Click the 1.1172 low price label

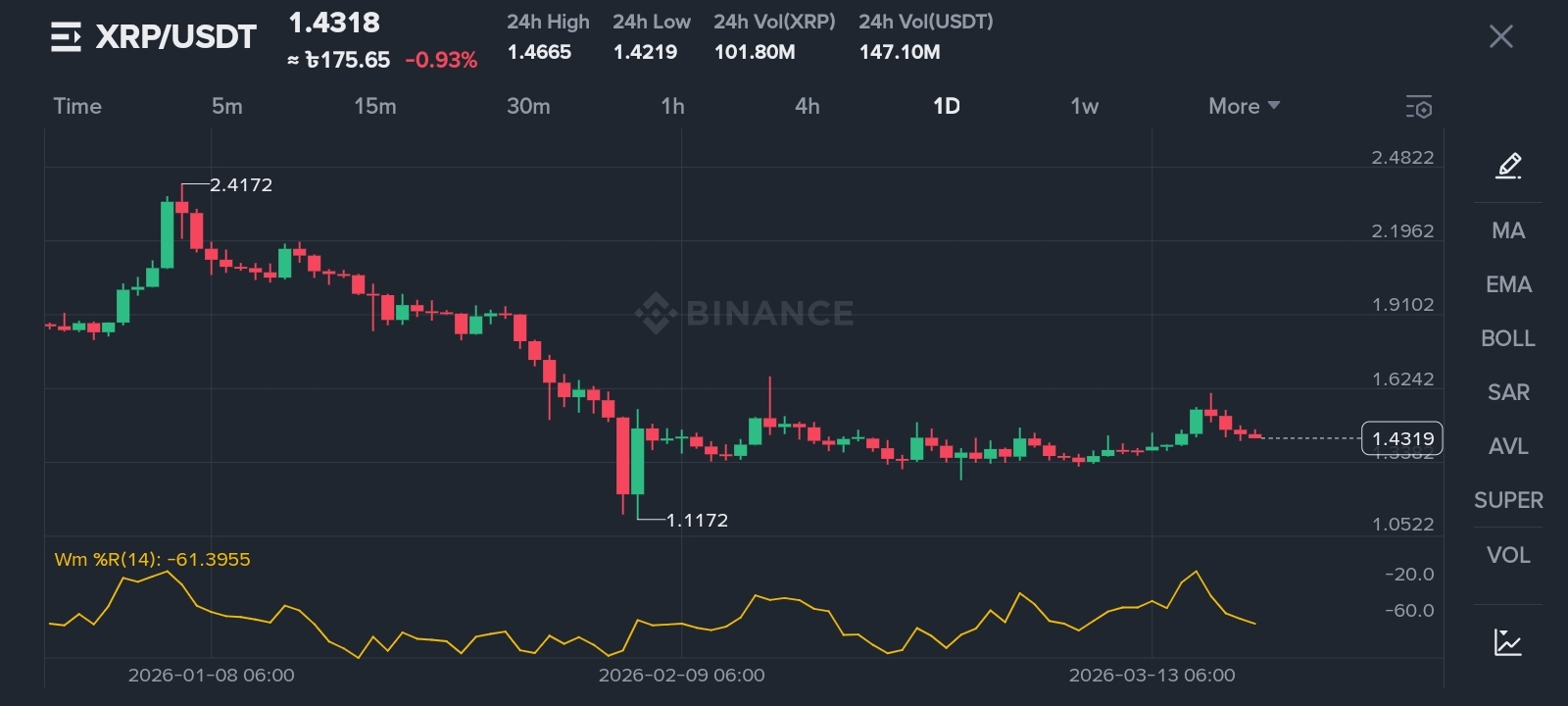(x=697, y=520)
